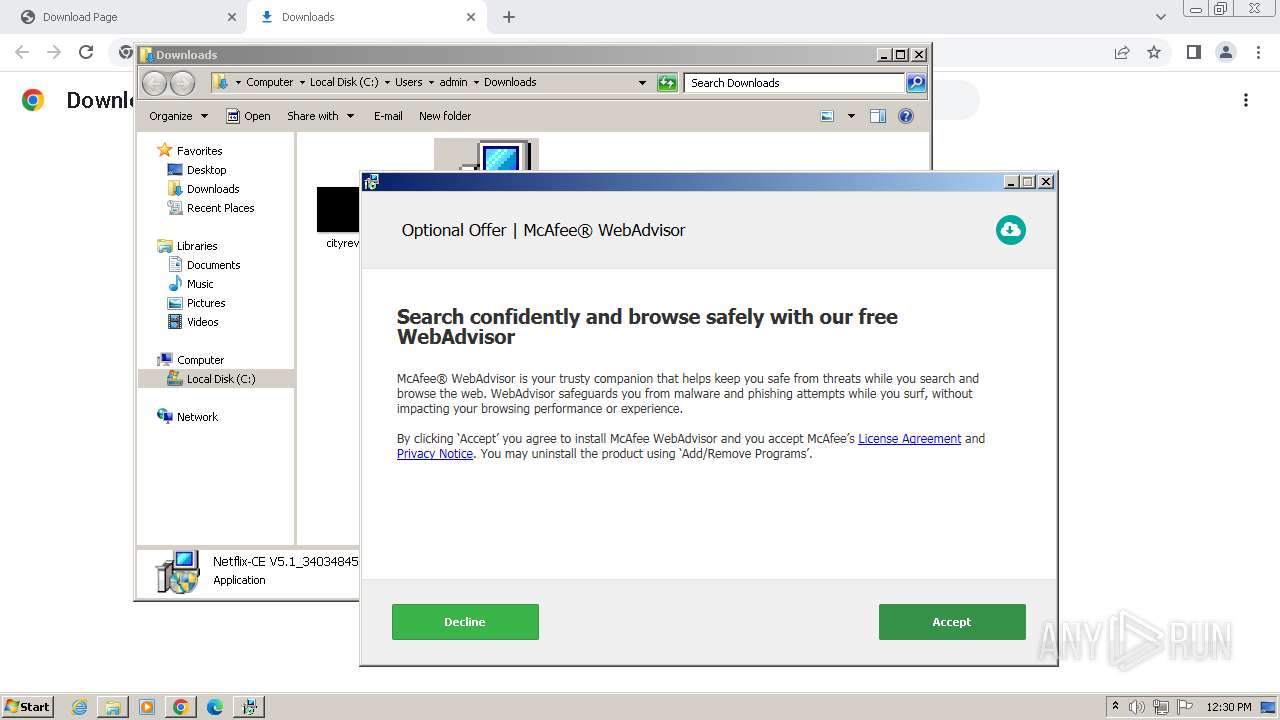Click Users in Explorer address path
1280x720 pixels.
coord(408,83)
